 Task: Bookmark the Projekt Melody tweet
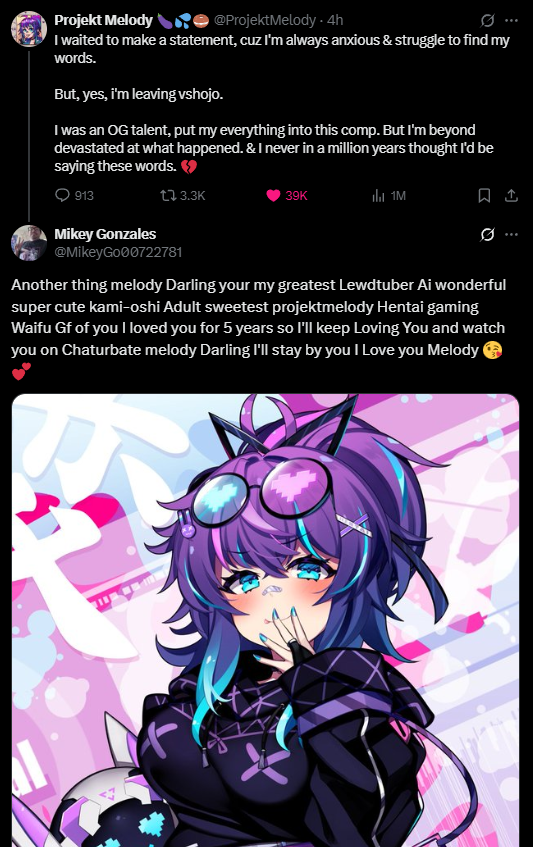[484, 196]
